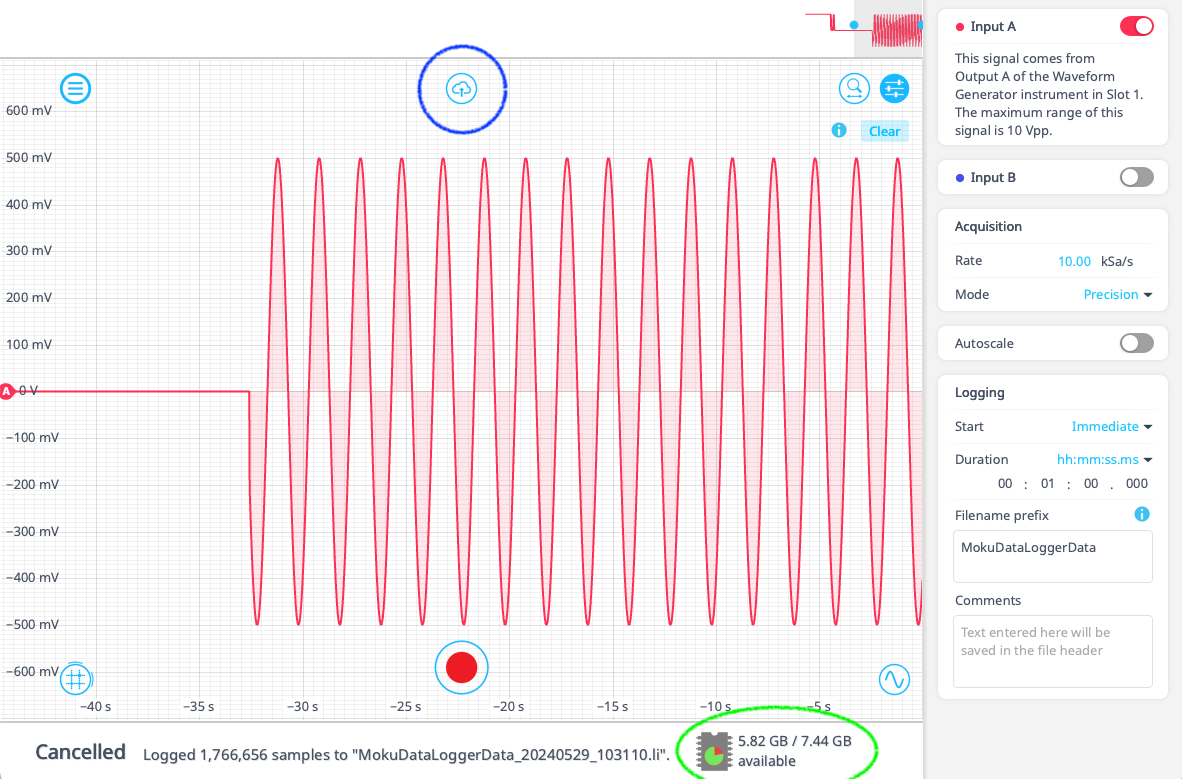Click the kSa/s rate unit

tap(1117, 261)
